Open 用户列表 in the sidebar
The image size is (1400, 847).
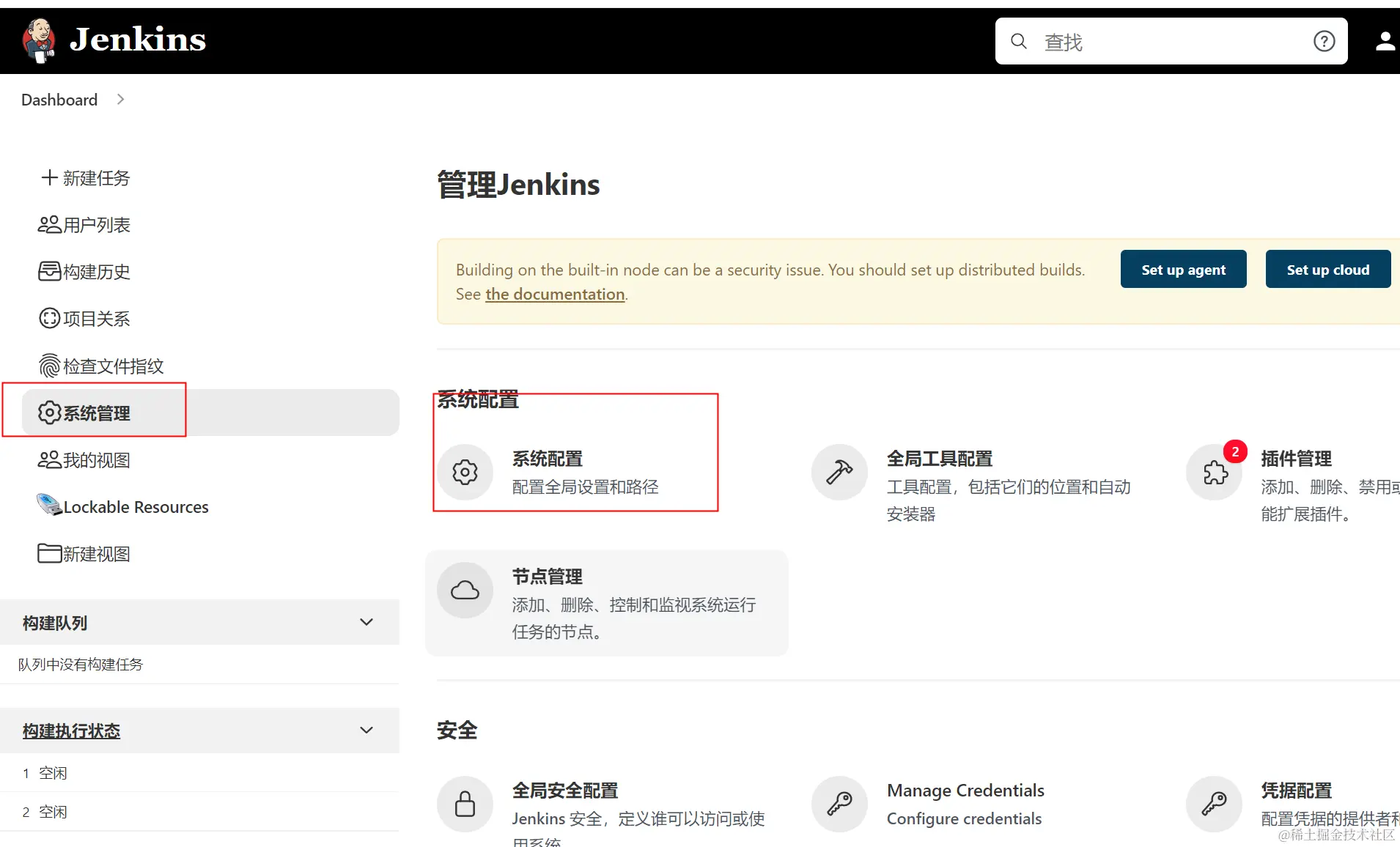coord(97,225)
